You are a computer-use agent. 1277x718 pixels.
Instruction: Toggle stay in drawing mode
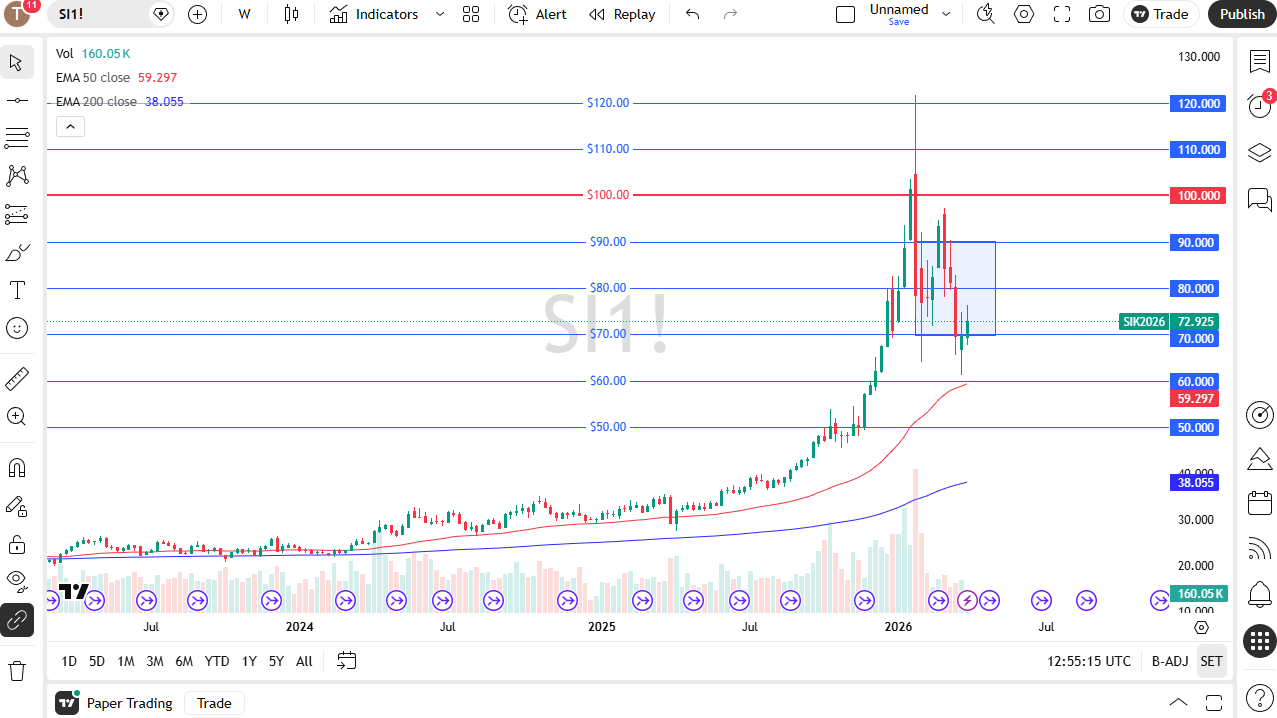(17, 506)
